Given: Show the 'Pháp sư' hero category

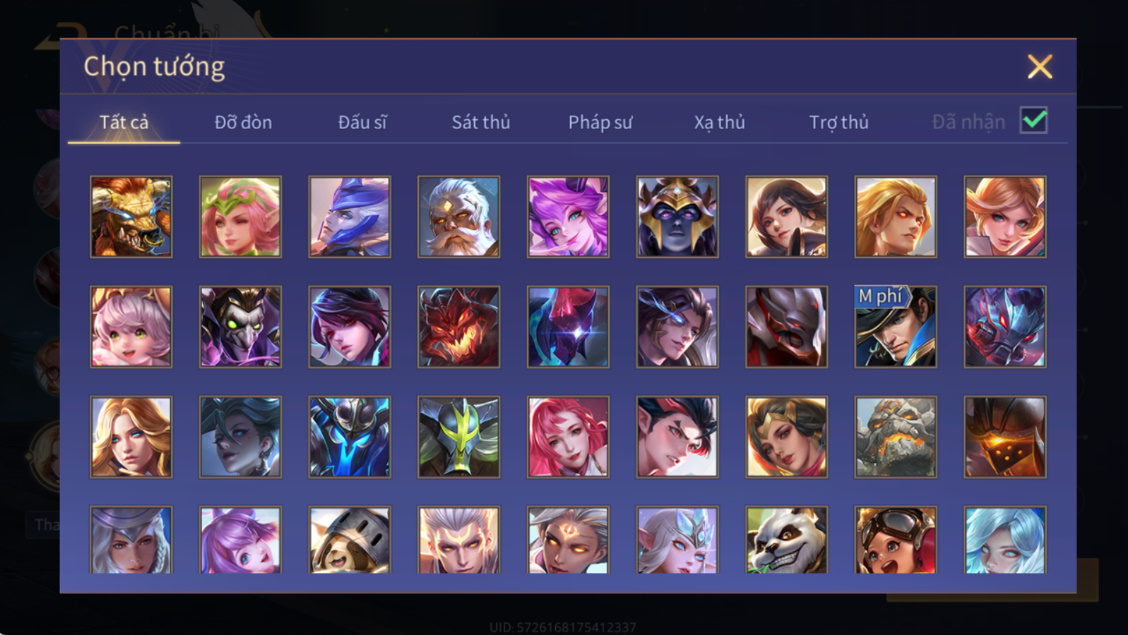Looking at the screenshot, I should [x=600, y=122].
